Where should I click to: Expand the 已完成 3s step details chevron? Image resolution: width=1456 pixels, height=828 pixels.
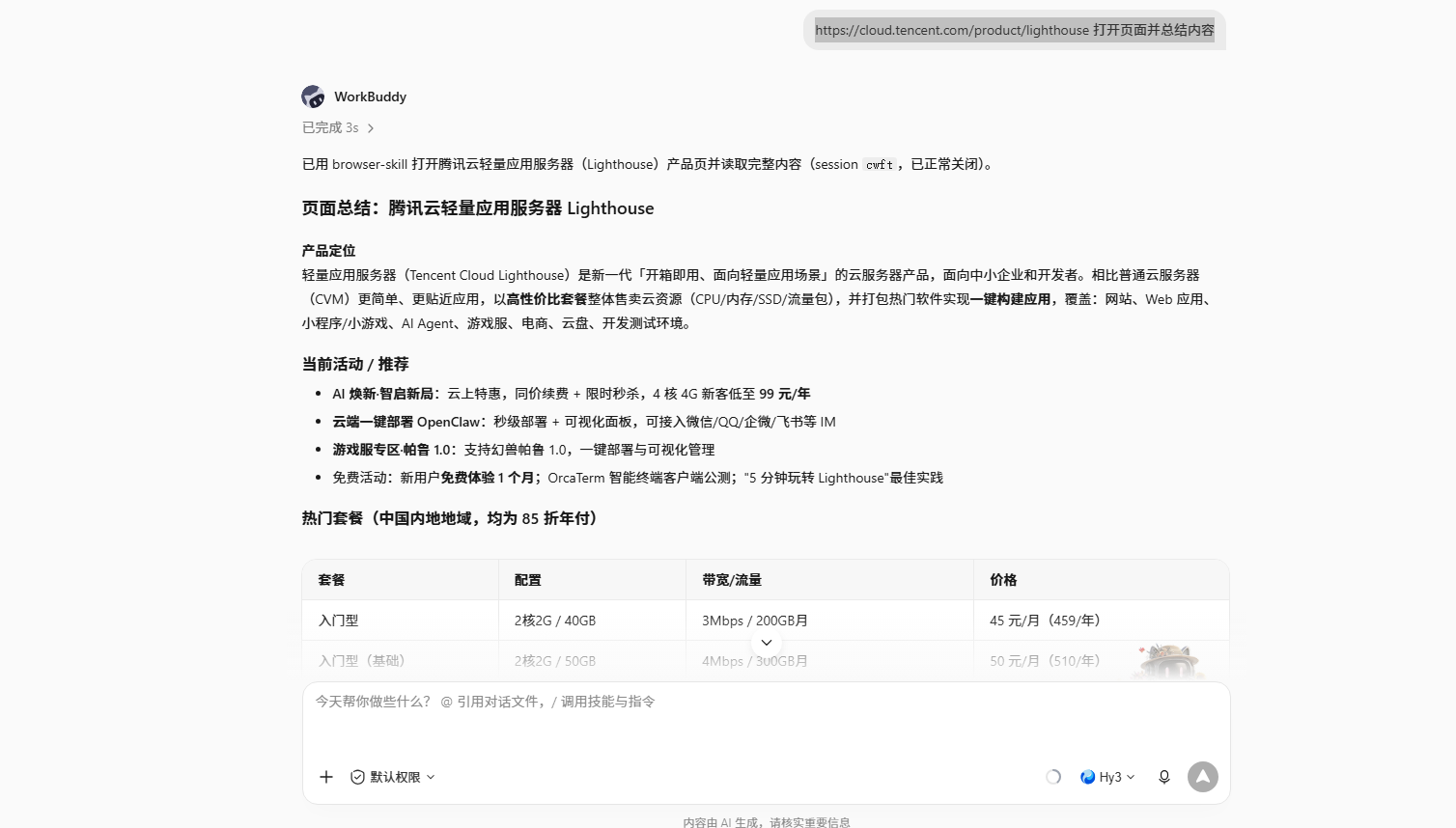pyautogui.click(x=371, y=128)
